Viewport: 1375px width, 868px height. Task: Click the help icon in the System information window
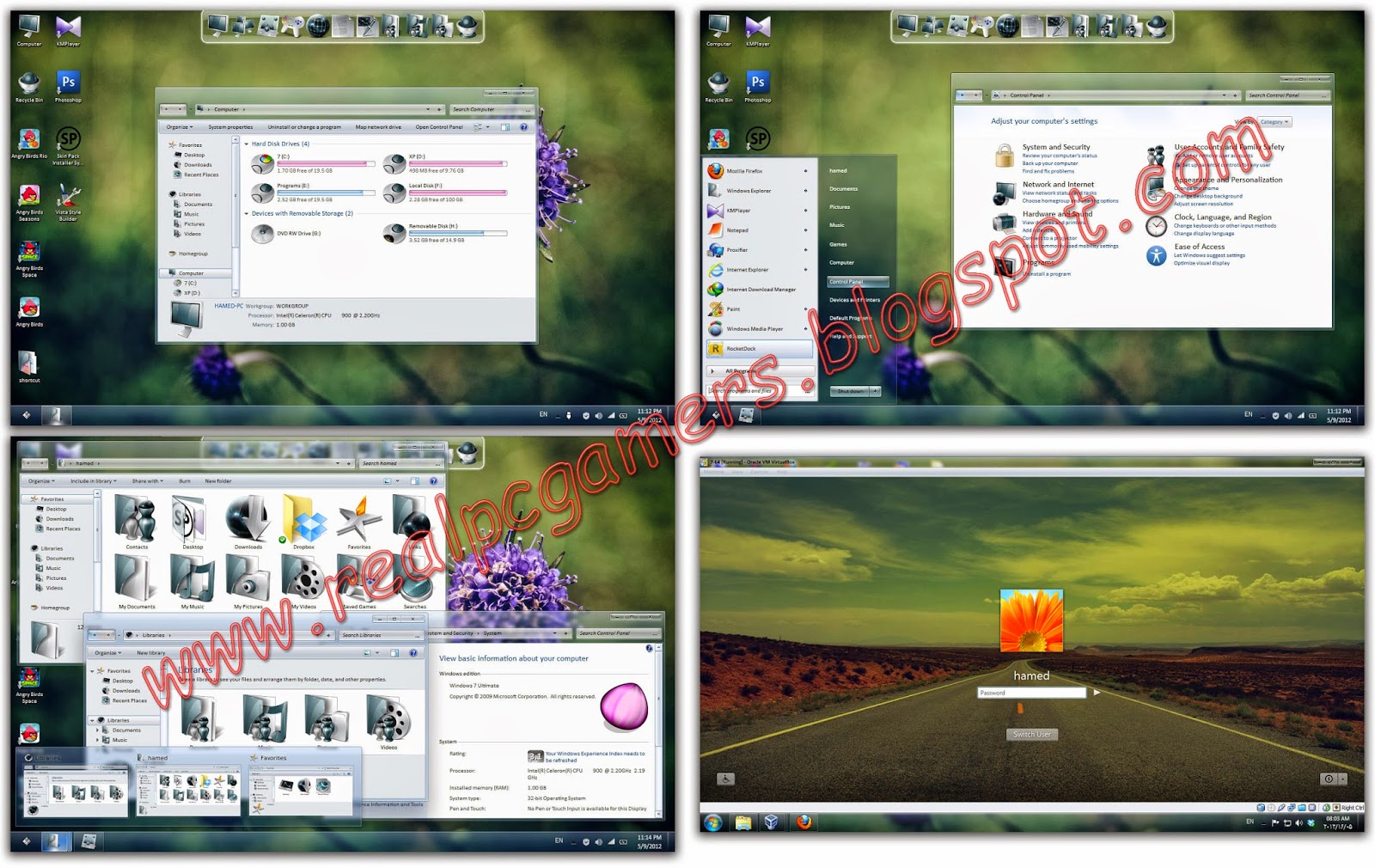(x=648, y=648)
